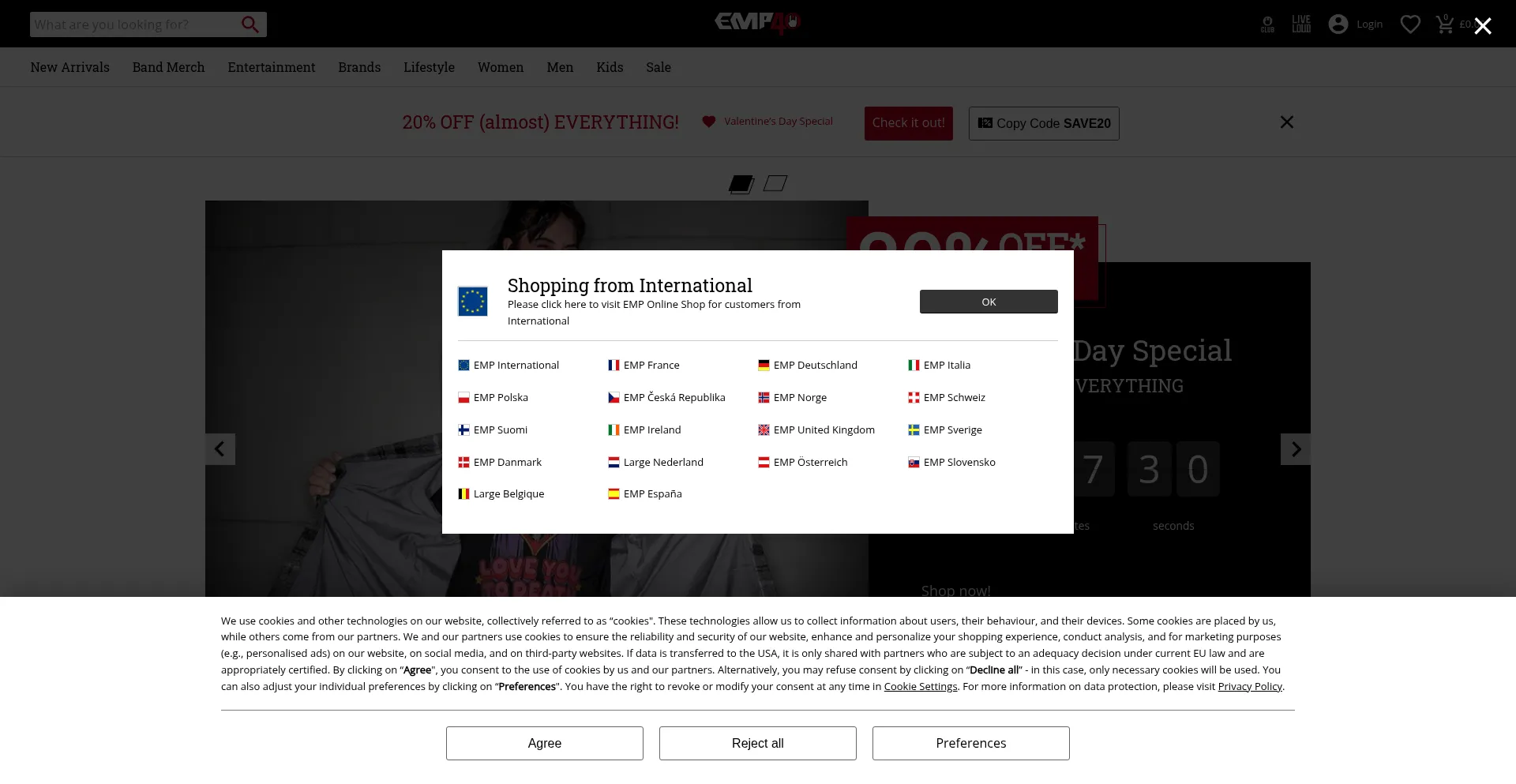Click the Login account icon
Screen dimensions: 1516x784
click(x=1338, y=24)
